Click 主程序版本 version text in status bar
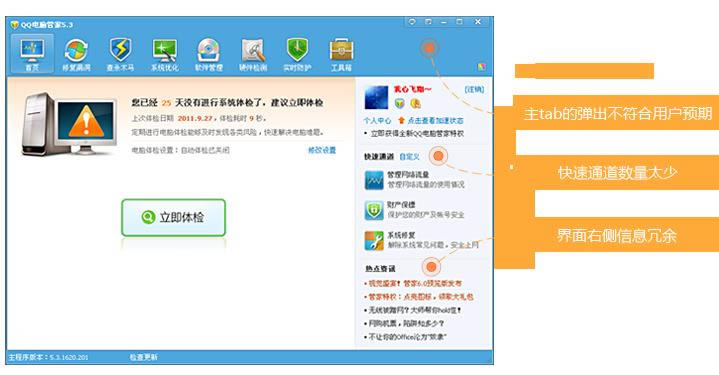The image size is (719, 375). 48,357
